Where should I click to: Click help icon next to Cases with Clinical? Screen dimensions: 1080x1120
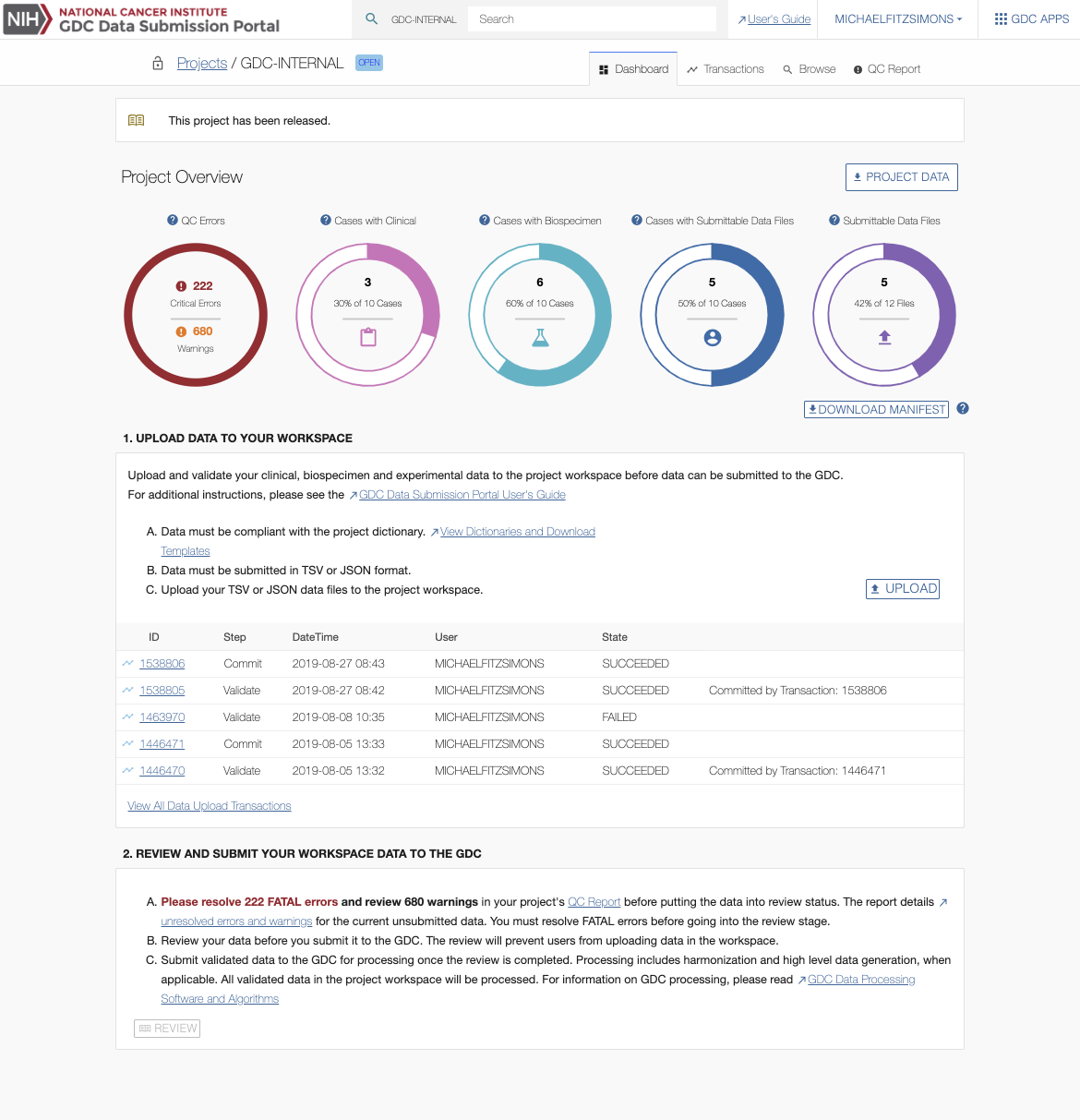click(326, 221)
